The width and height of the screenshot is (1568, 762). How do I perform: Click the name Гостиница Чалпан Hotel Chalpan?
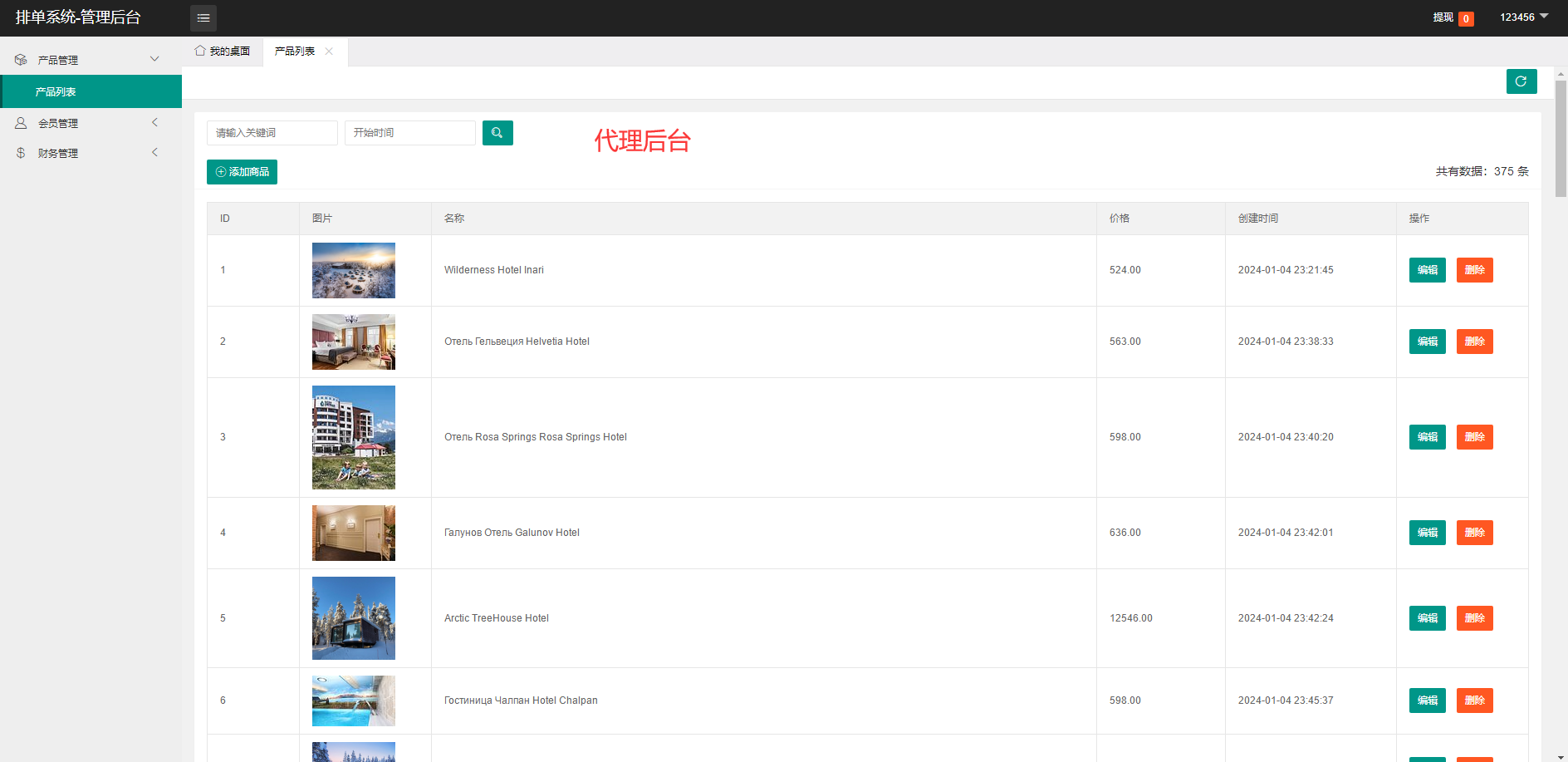click(521, 701)
